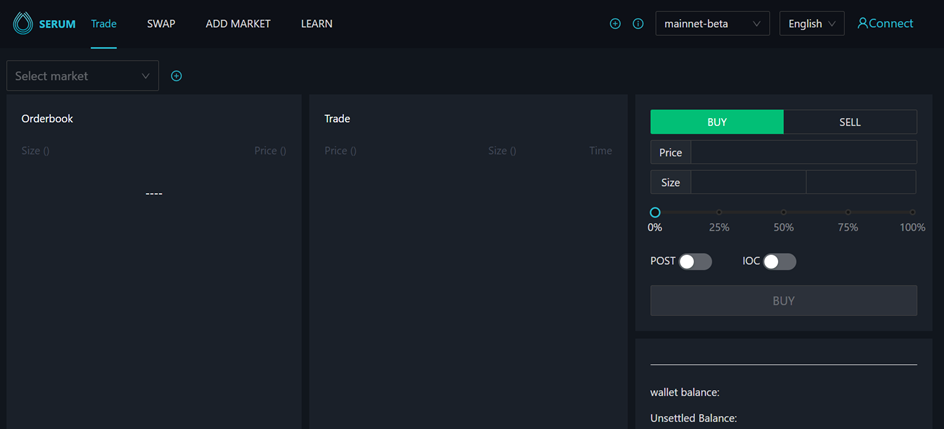The height and width of the screenshot is (429, 944).
Task: Focus the Price input field
Action: pos(804,152)
